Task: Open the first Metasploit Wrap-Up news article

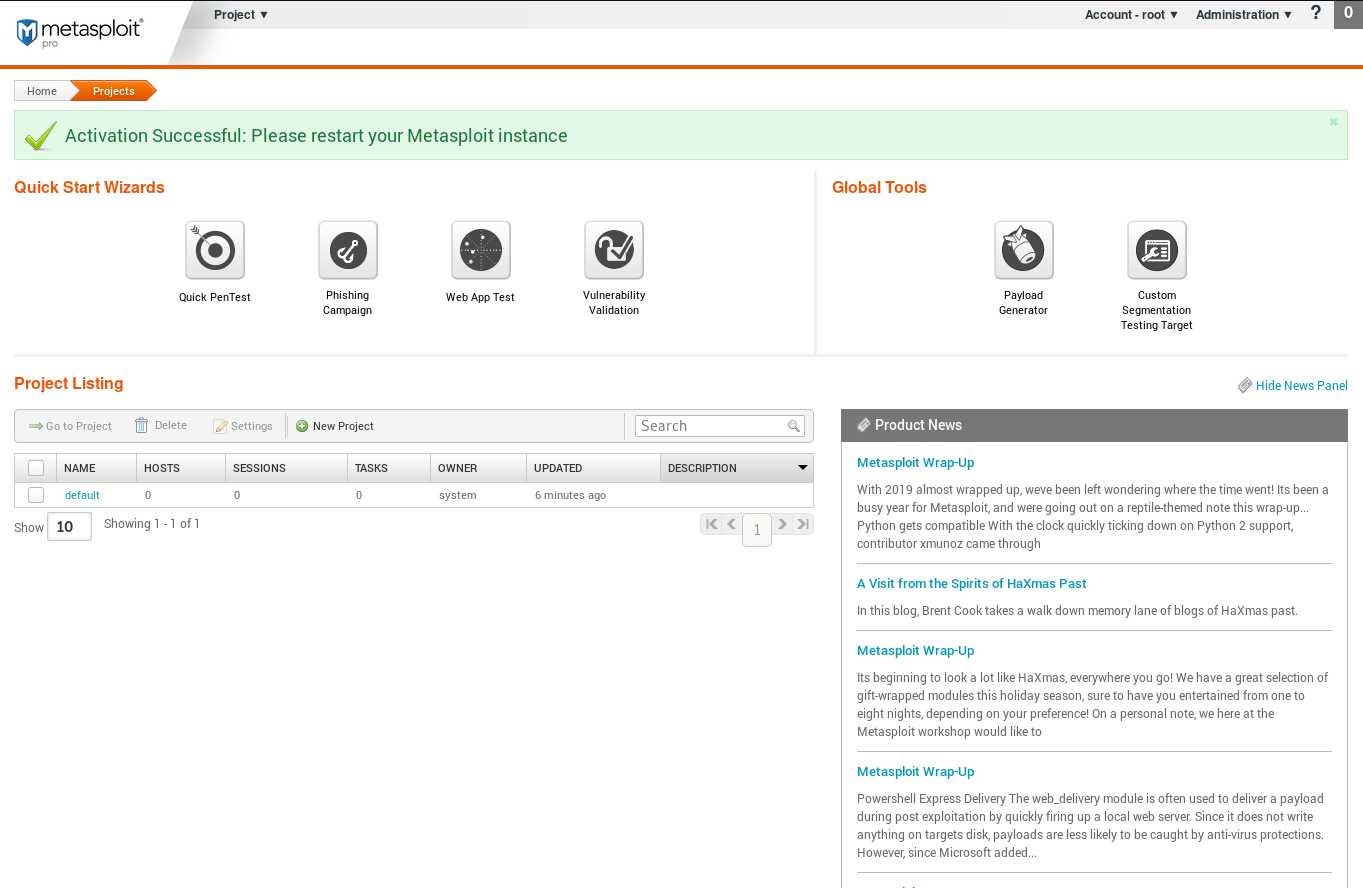Action: click(915, 463)
